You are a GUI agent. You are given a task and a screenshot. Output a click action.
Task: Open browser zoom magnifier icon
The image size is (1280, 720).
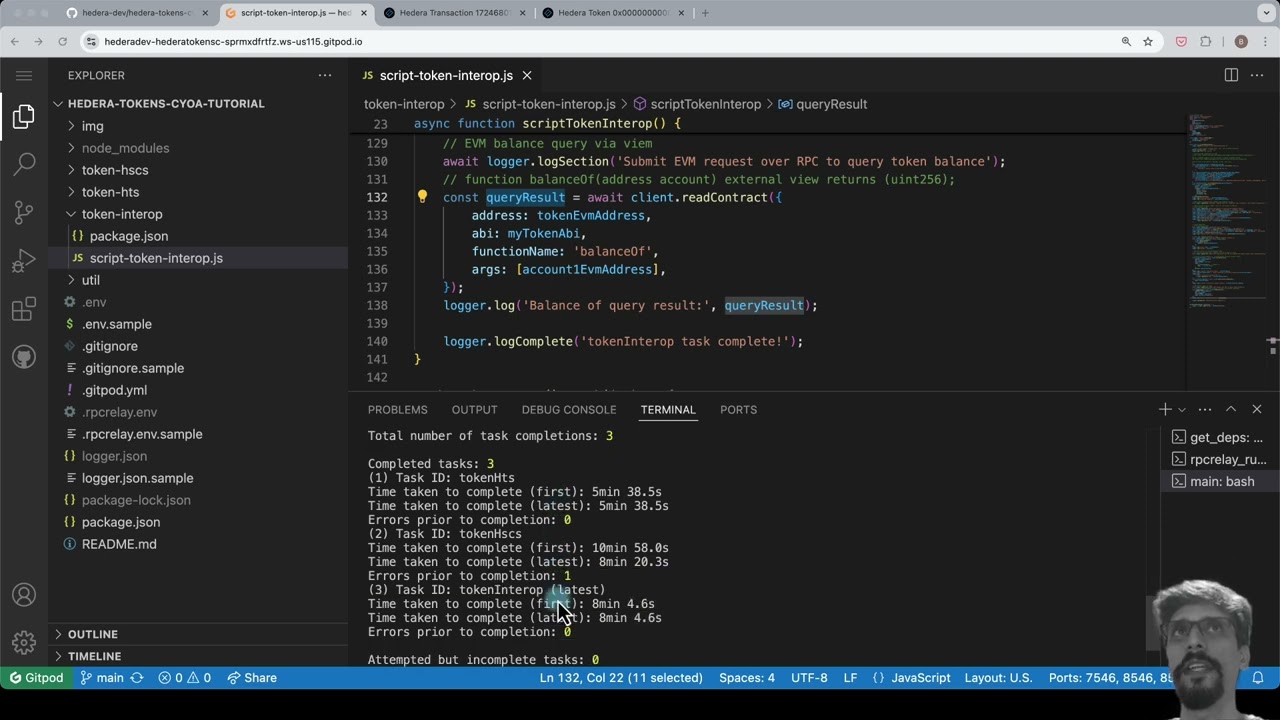[1126, 41]
